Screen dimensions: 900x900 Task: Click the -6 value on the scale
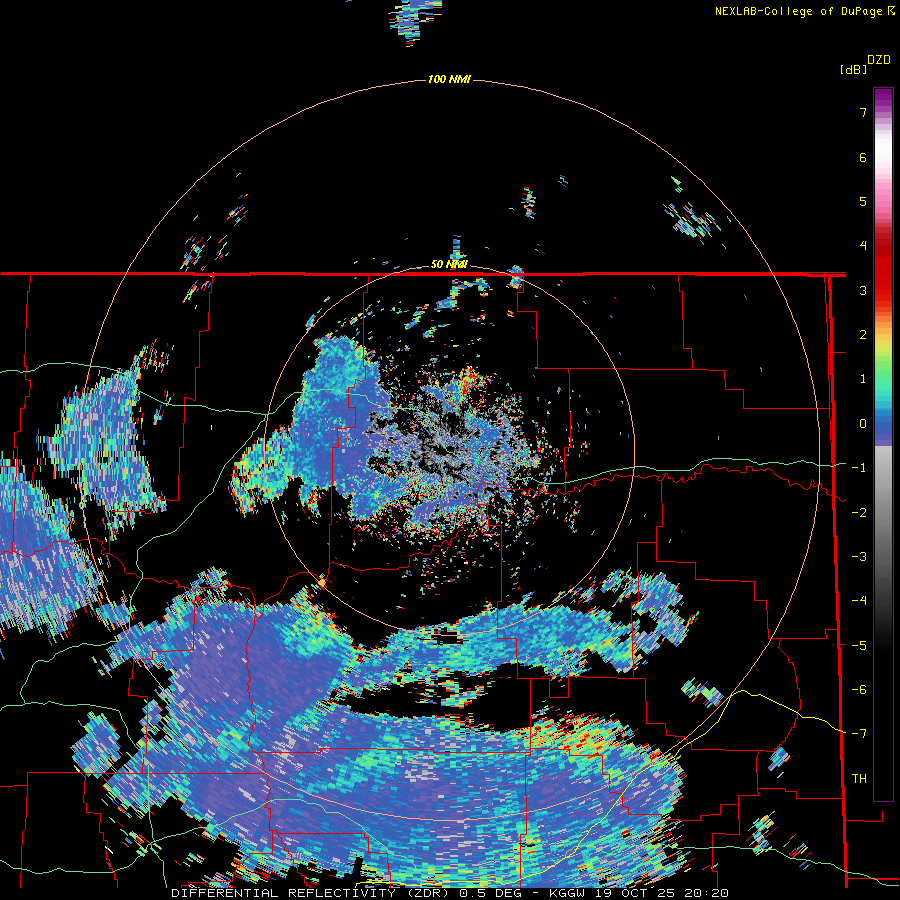pyautogui.click(x=859, y=690)
